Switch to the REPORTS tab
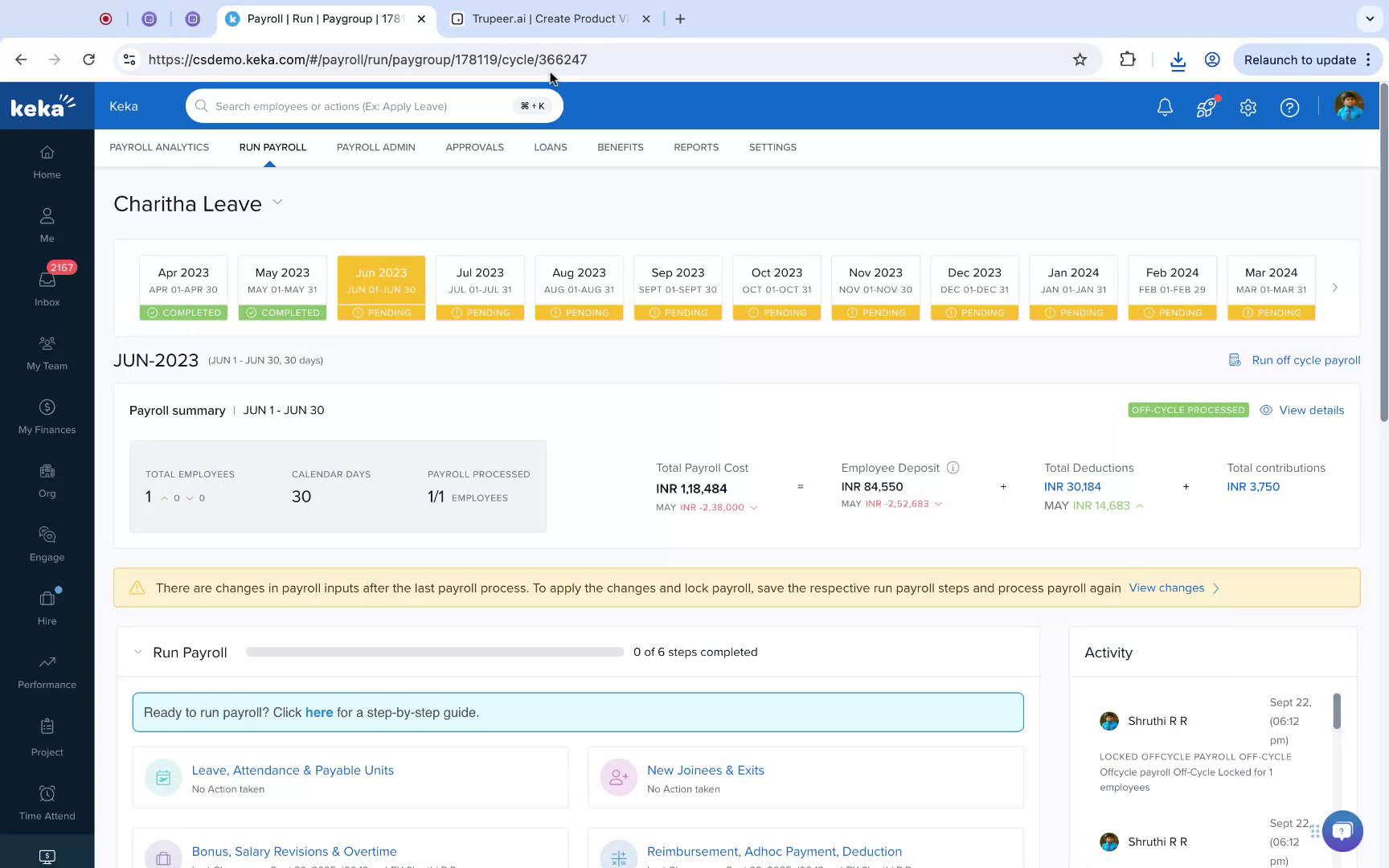Viewport: 1389px width, 868px height. click(x=696, y=147)
